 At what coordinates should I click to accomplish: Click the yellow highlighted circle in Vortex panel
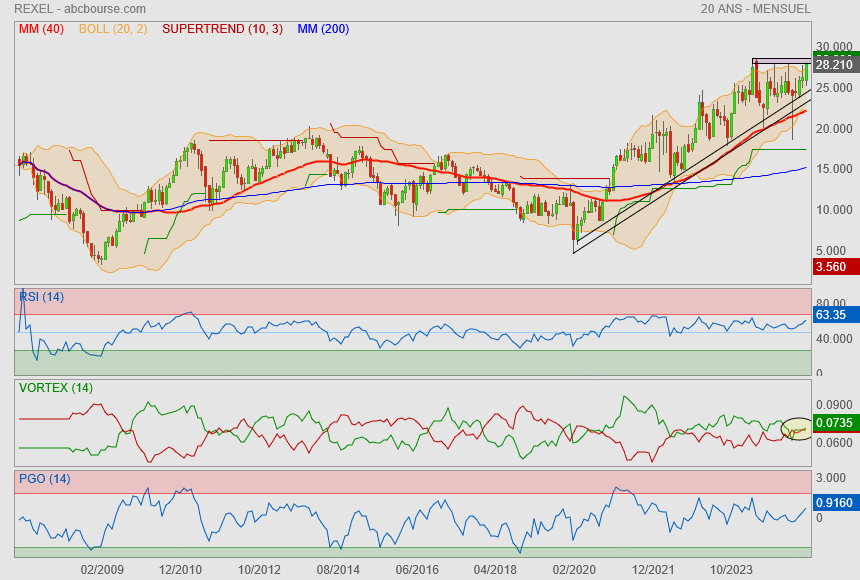tap(797, 429)
